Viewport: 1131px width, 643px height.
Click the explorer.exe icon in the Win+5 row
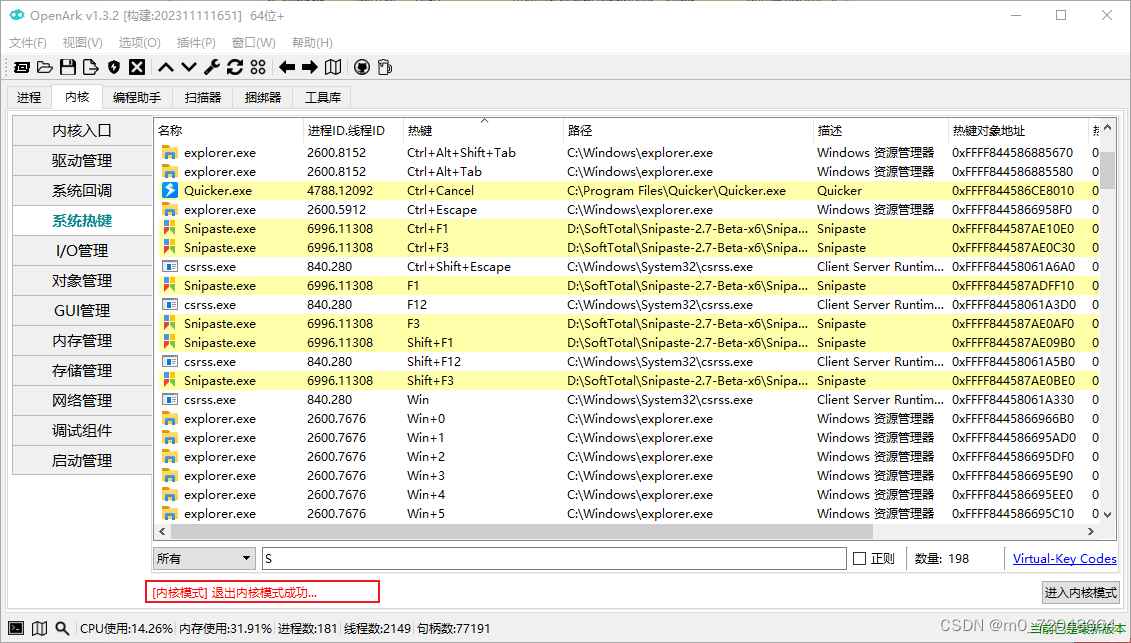point(170,514)
